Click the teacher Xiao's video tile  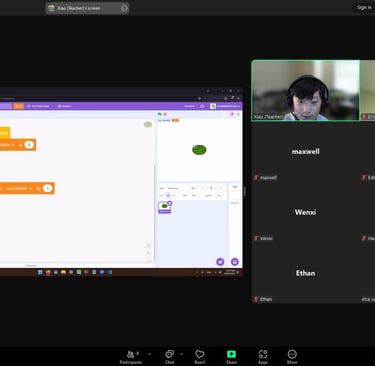[306, 91]
